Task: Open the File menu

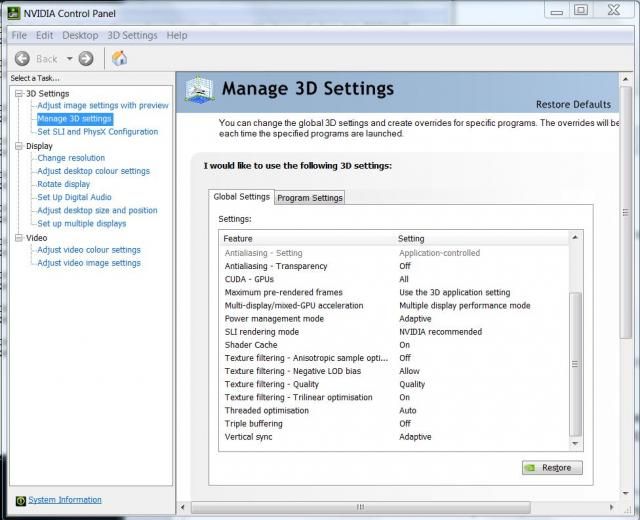Action: (19, 36)
